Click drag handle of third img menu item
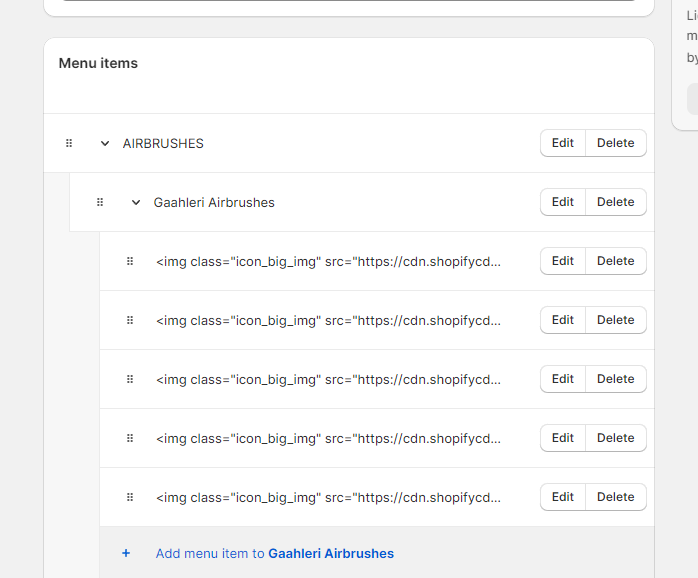Image resolution: width=698 pixels, height=578 pixels. pyautogui.click(x=130, y=379)
